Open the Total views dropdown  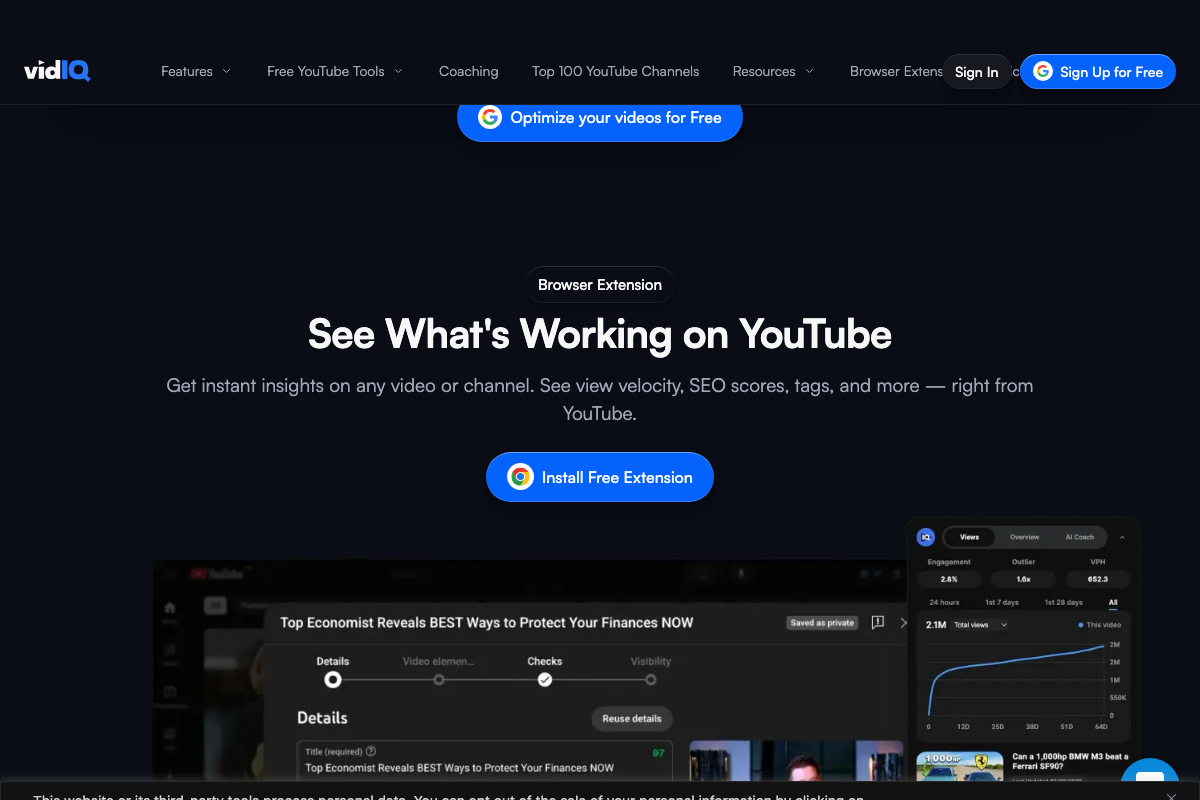click(x=980, y=625)
